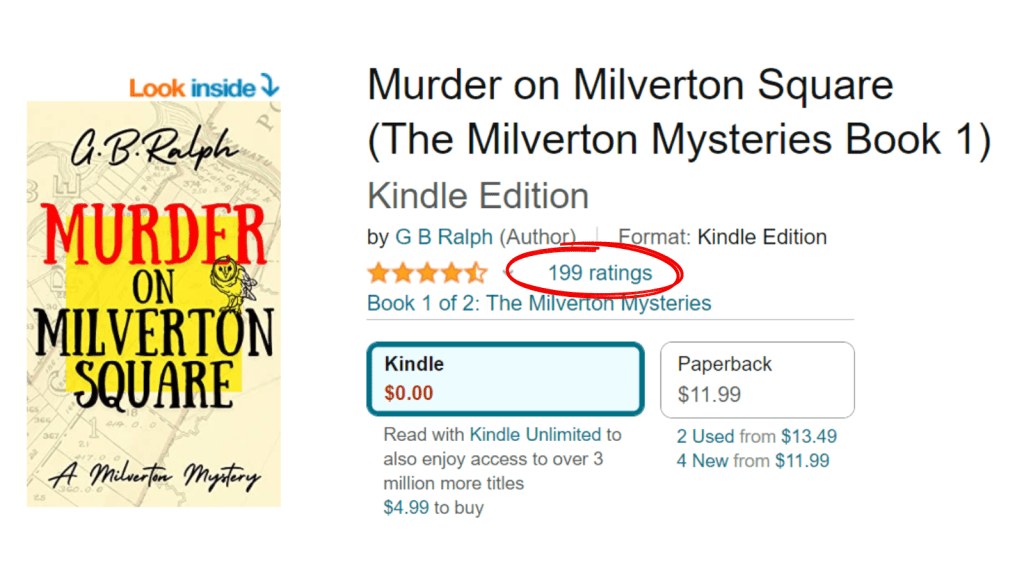Viewport: 1024px width, 576px height.
Task: Click the Kindle Edition format label
Action: pos(478,195)
